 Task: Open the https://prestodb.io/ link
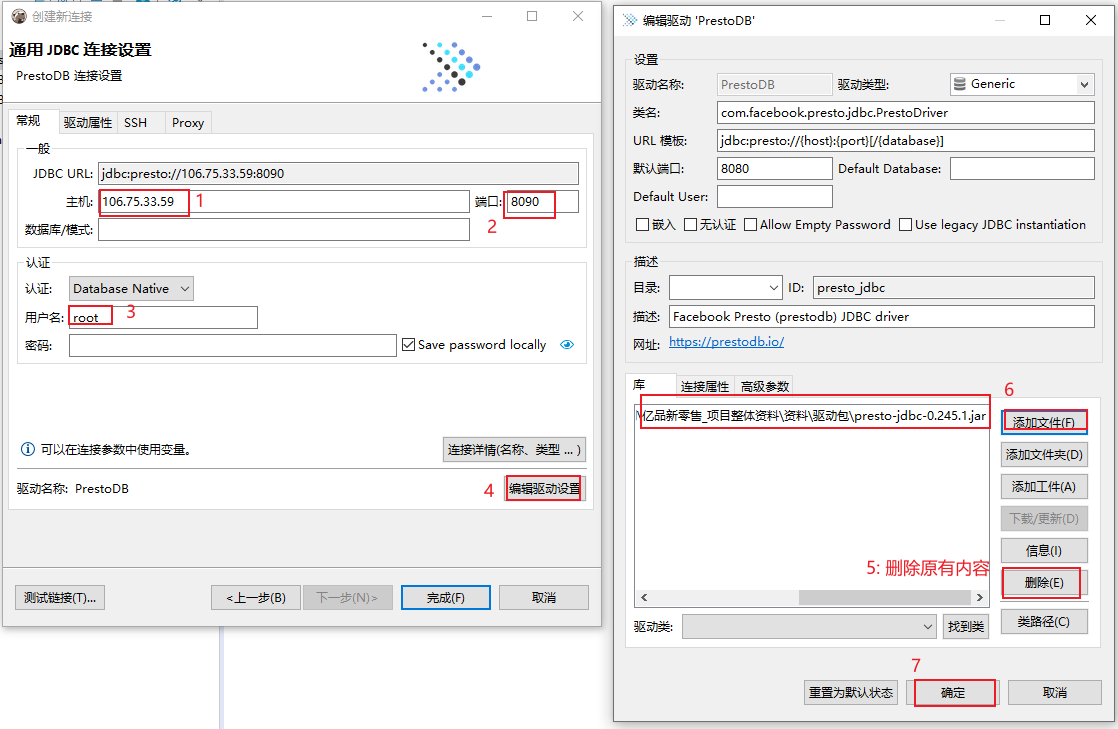pos(727,342)
